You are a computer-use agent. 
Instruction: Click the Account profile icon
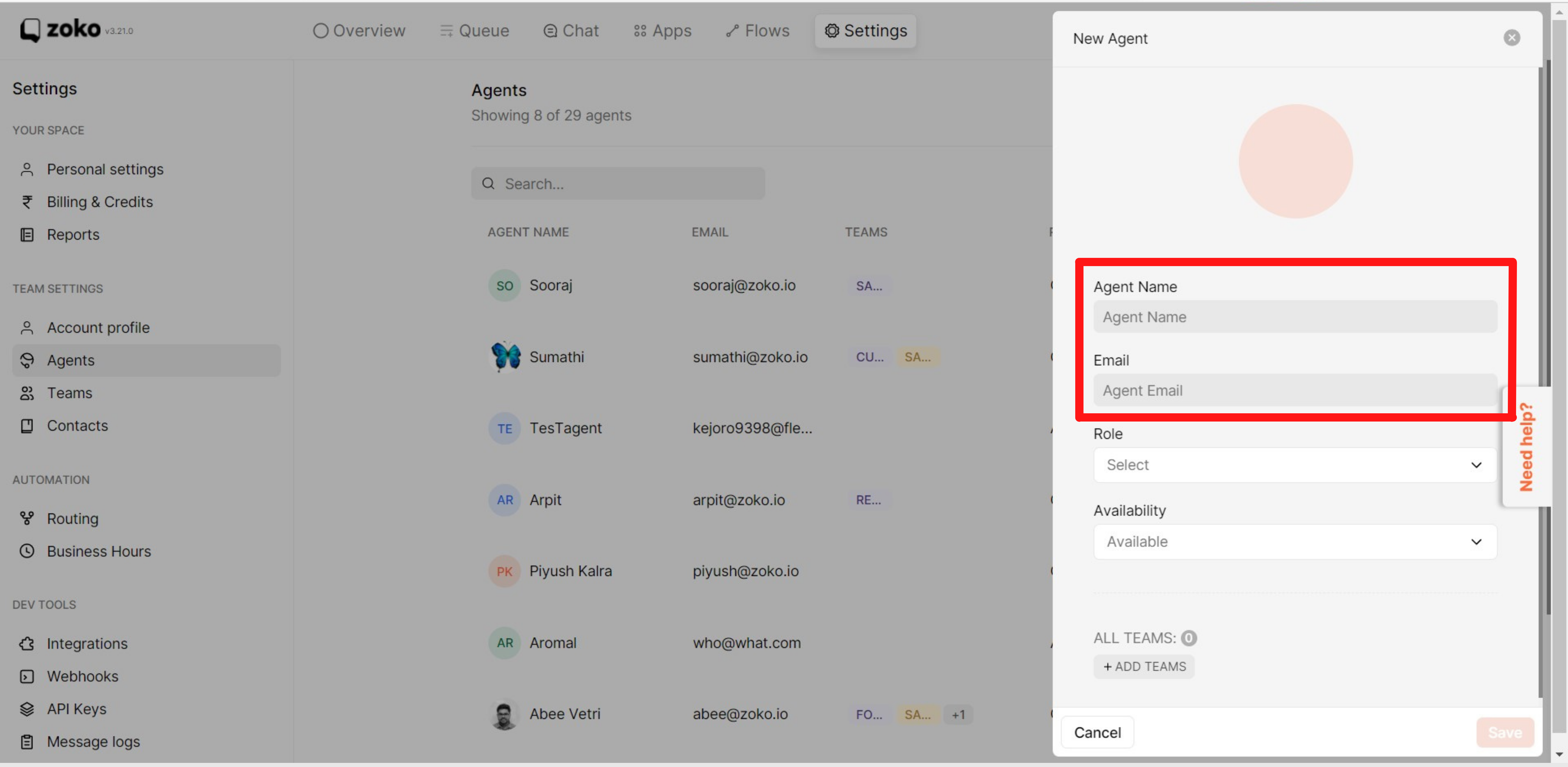27,328
